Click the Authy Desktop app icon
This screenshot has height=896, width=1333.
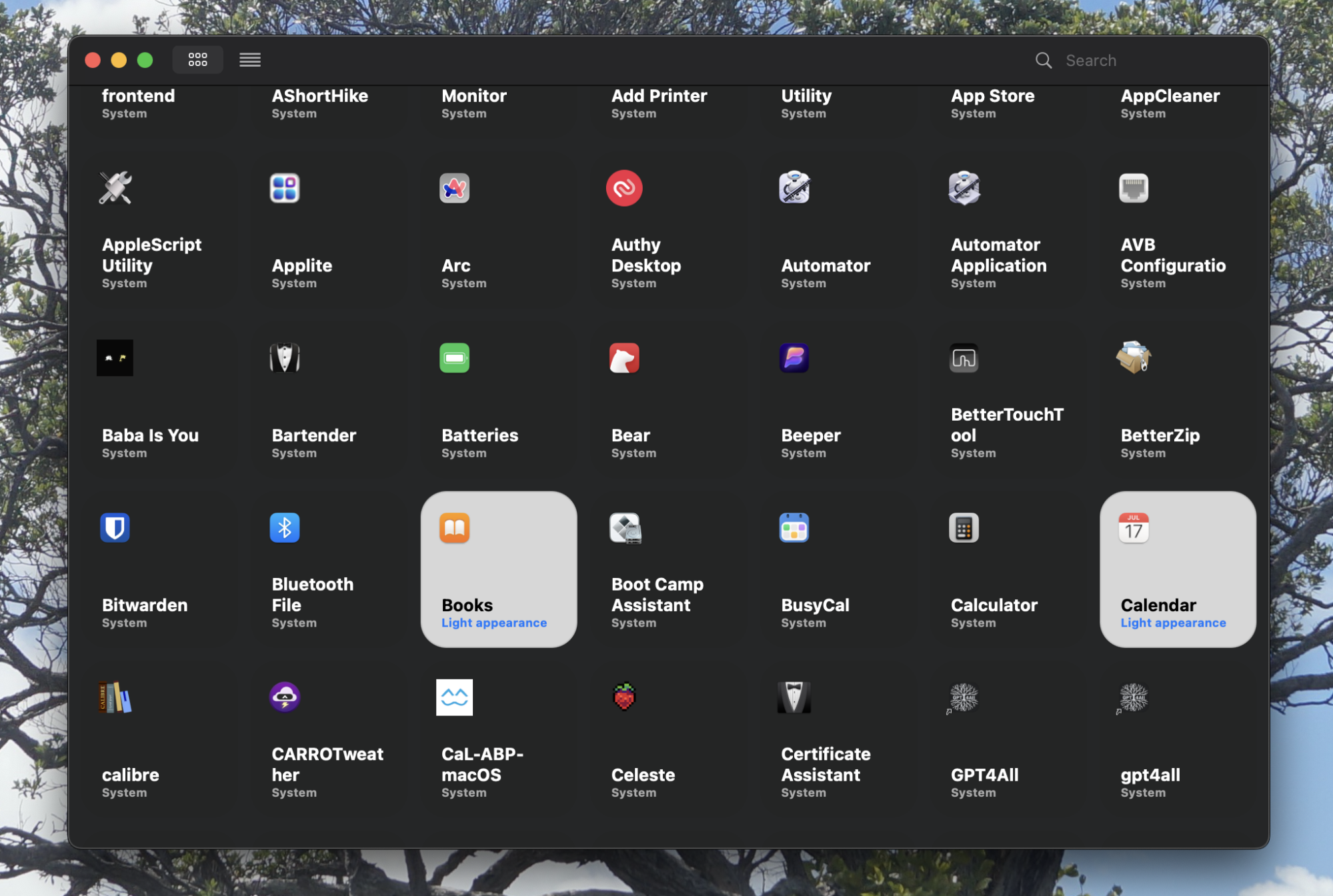[623, 188]
